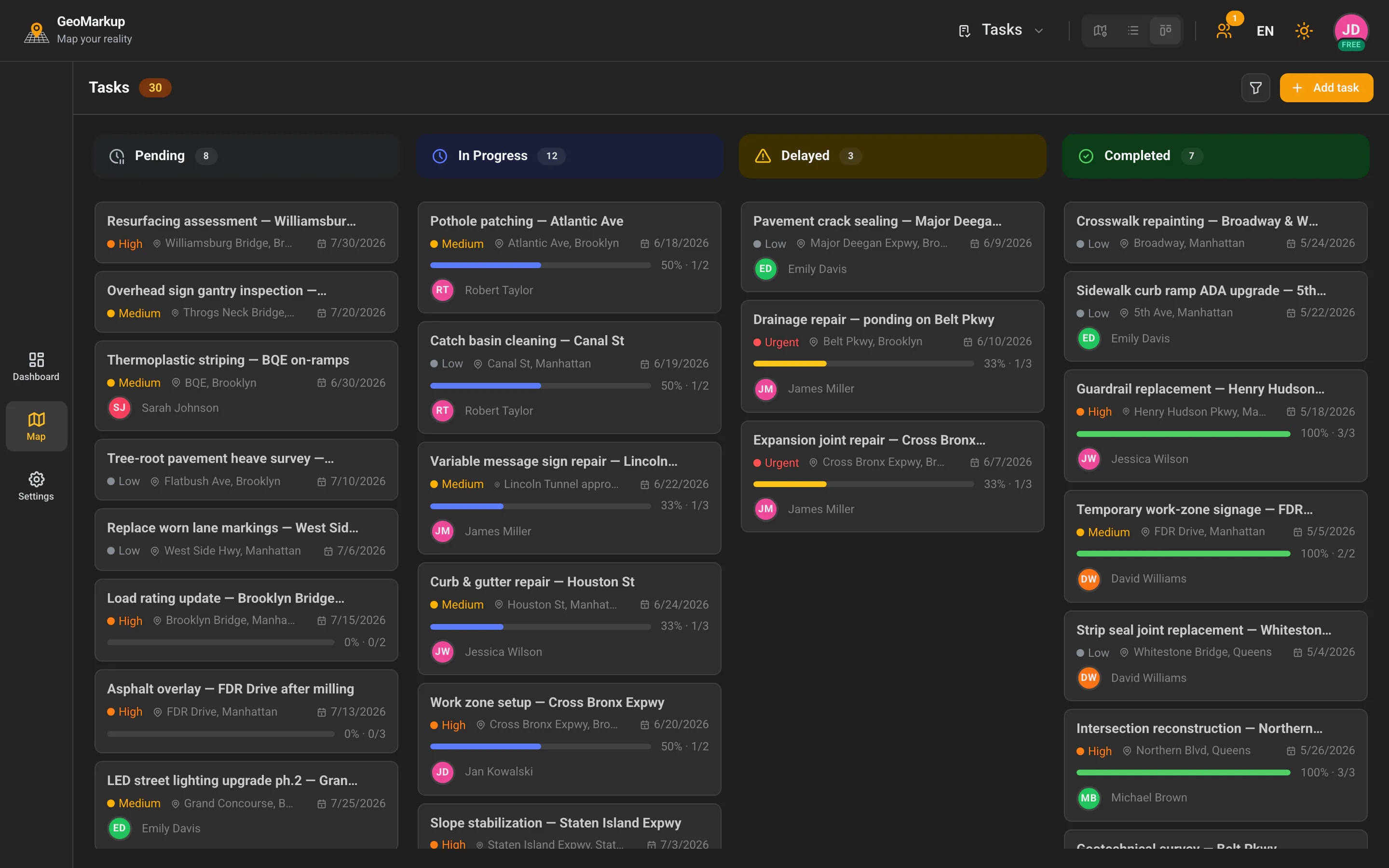1389x868 pixels.
Task: Open Asphalt overlay — FDR Drive after milling
Action: click(x=246, y=711)
